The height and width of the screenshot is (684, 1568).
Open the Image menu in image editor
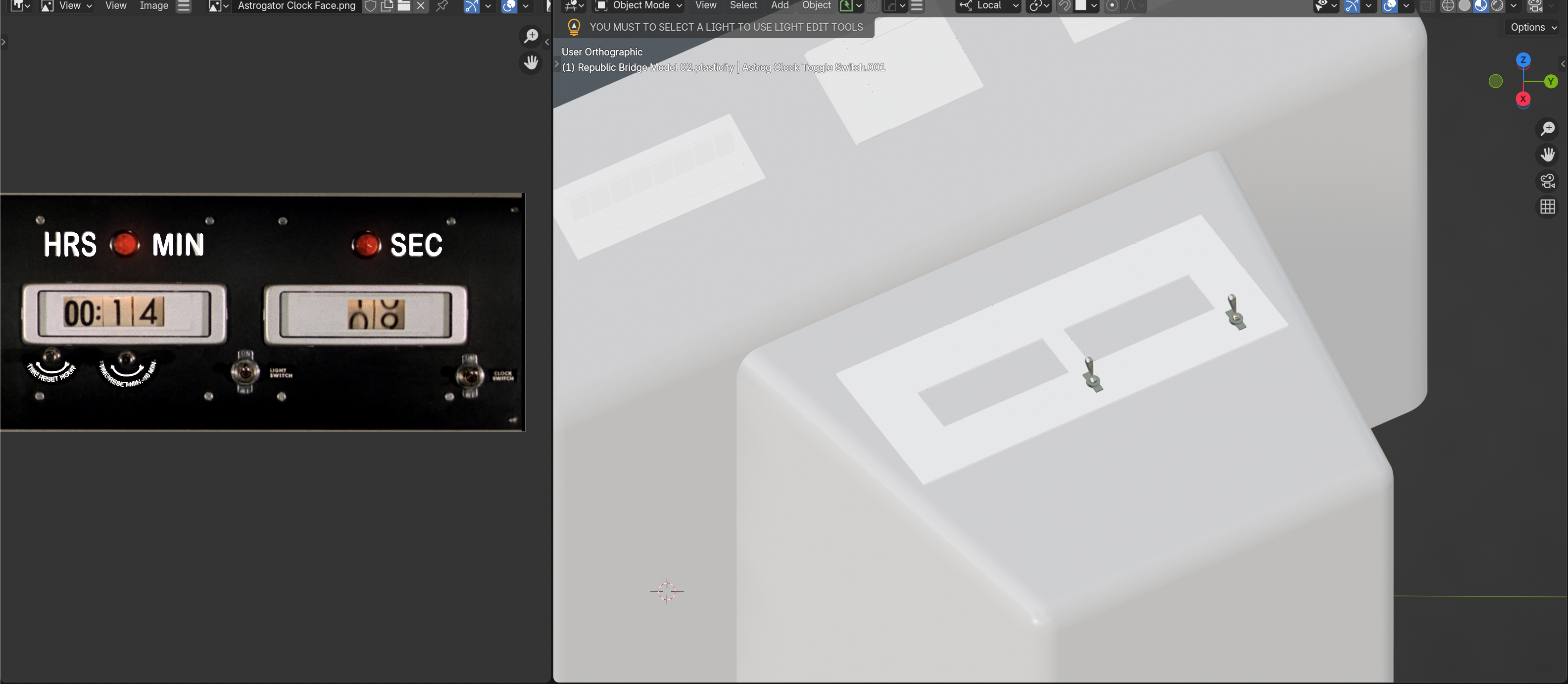point(153,5)
